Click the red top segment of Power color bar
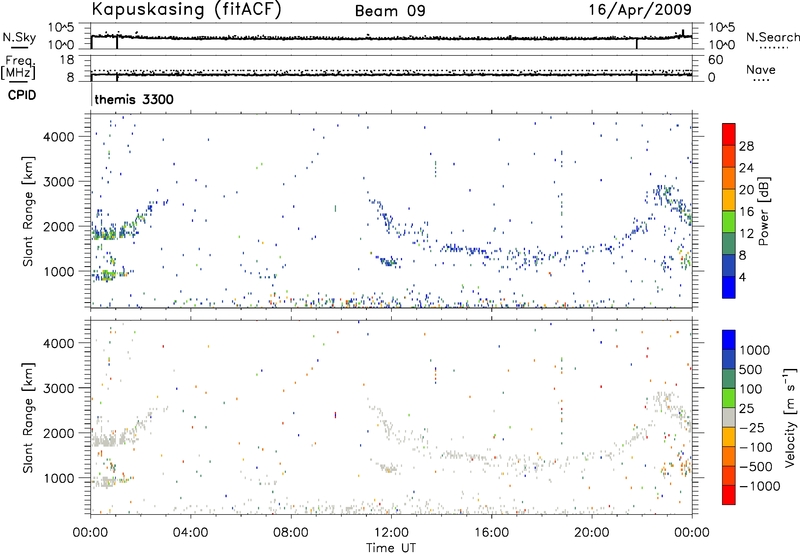800x554 pixels. tap(729, 134)
